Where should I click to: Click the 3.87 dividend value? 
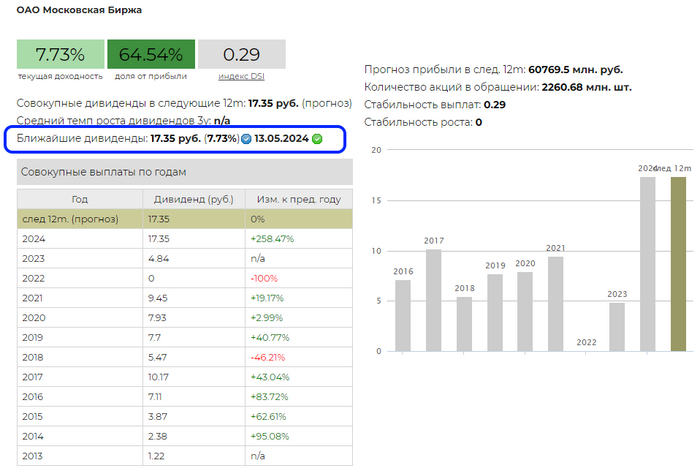click(158, 416)
